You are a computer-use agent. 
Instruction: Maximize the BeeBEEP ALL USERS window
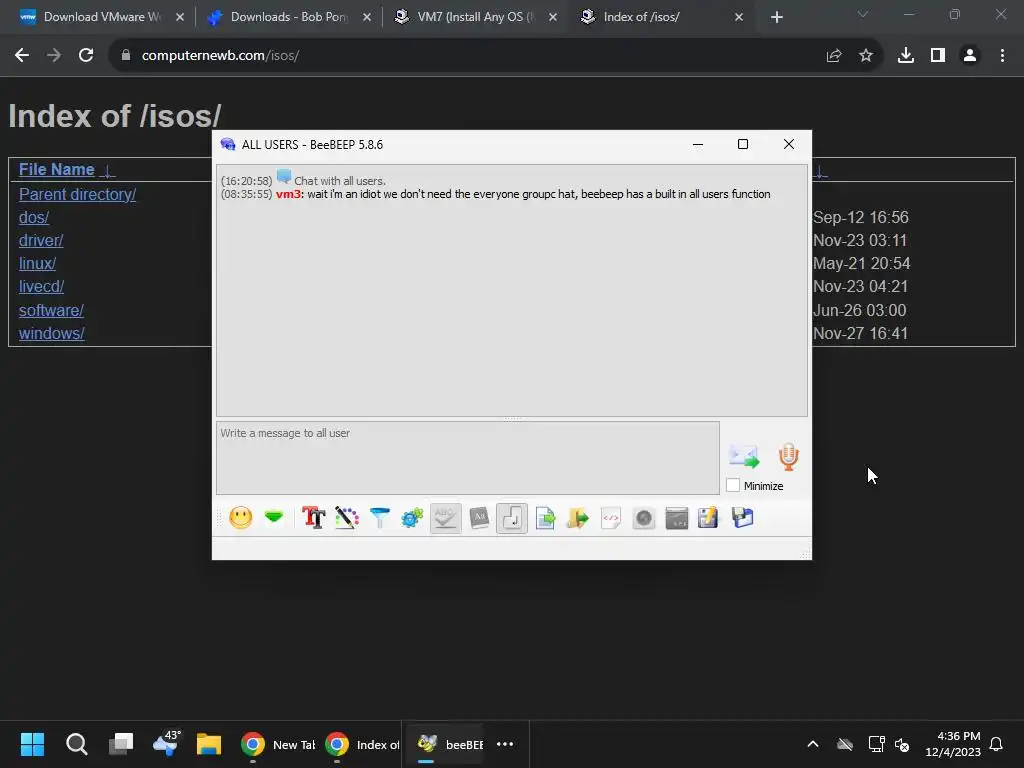[x=743, y=144]
